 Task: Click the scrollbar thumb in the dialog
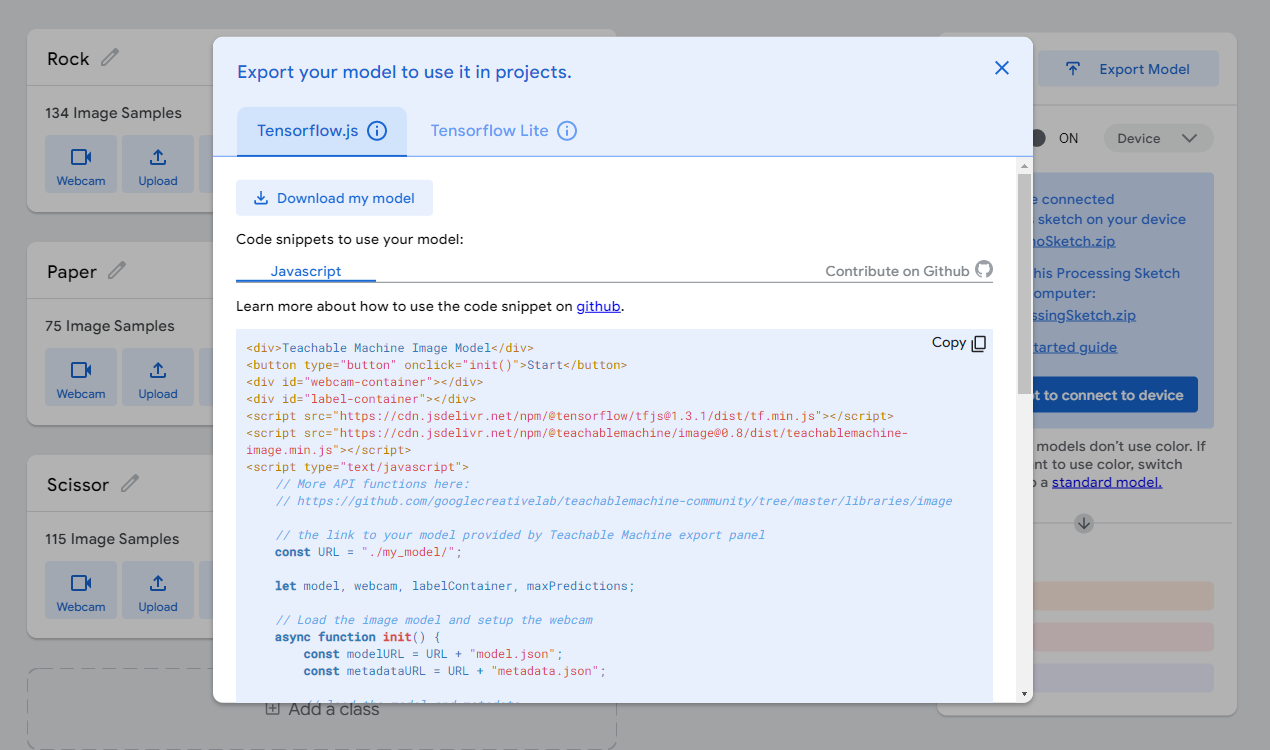(x=1024, y=283)
